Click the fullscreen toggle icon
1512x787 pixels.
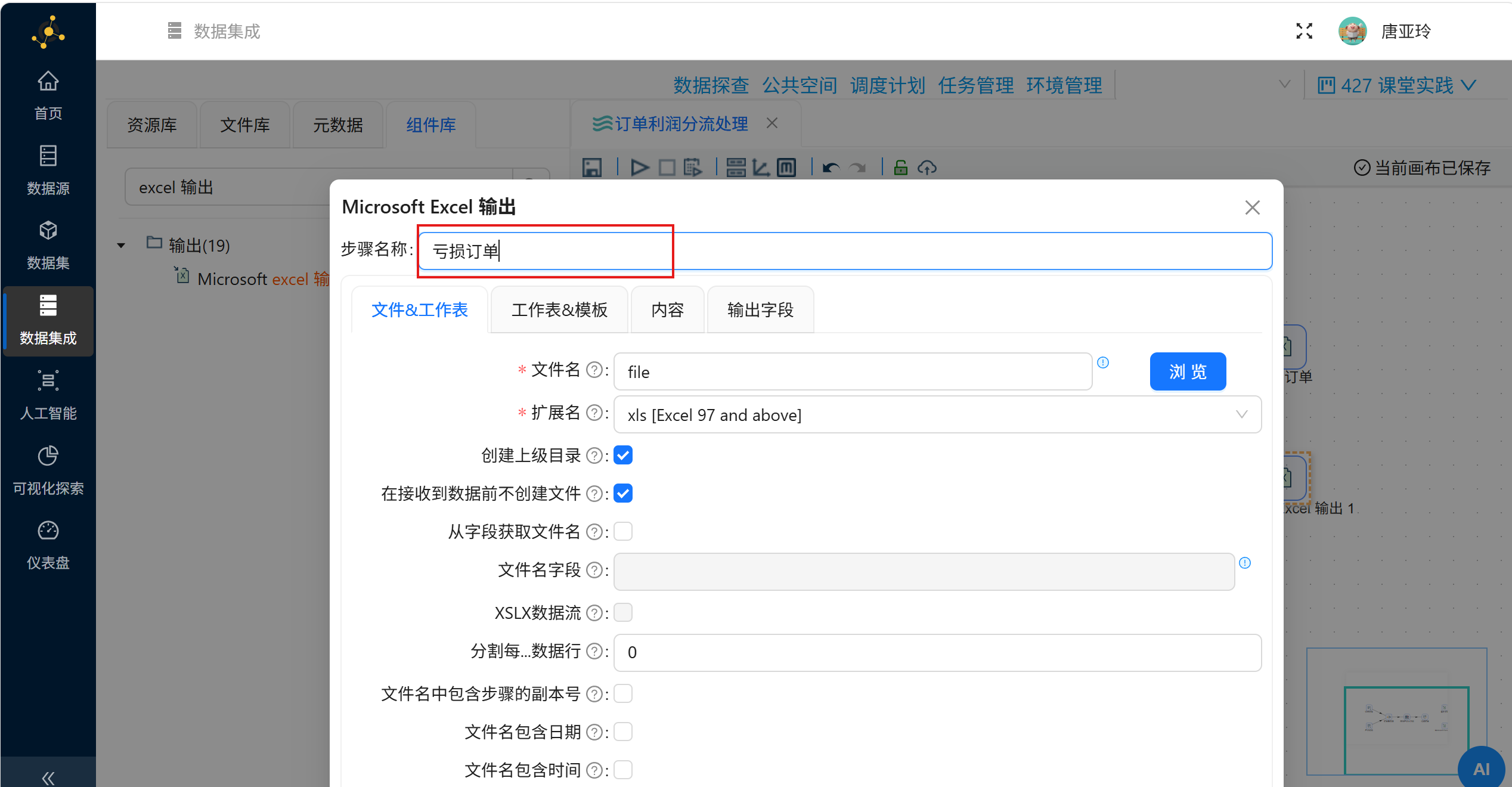click(1304, 31)
